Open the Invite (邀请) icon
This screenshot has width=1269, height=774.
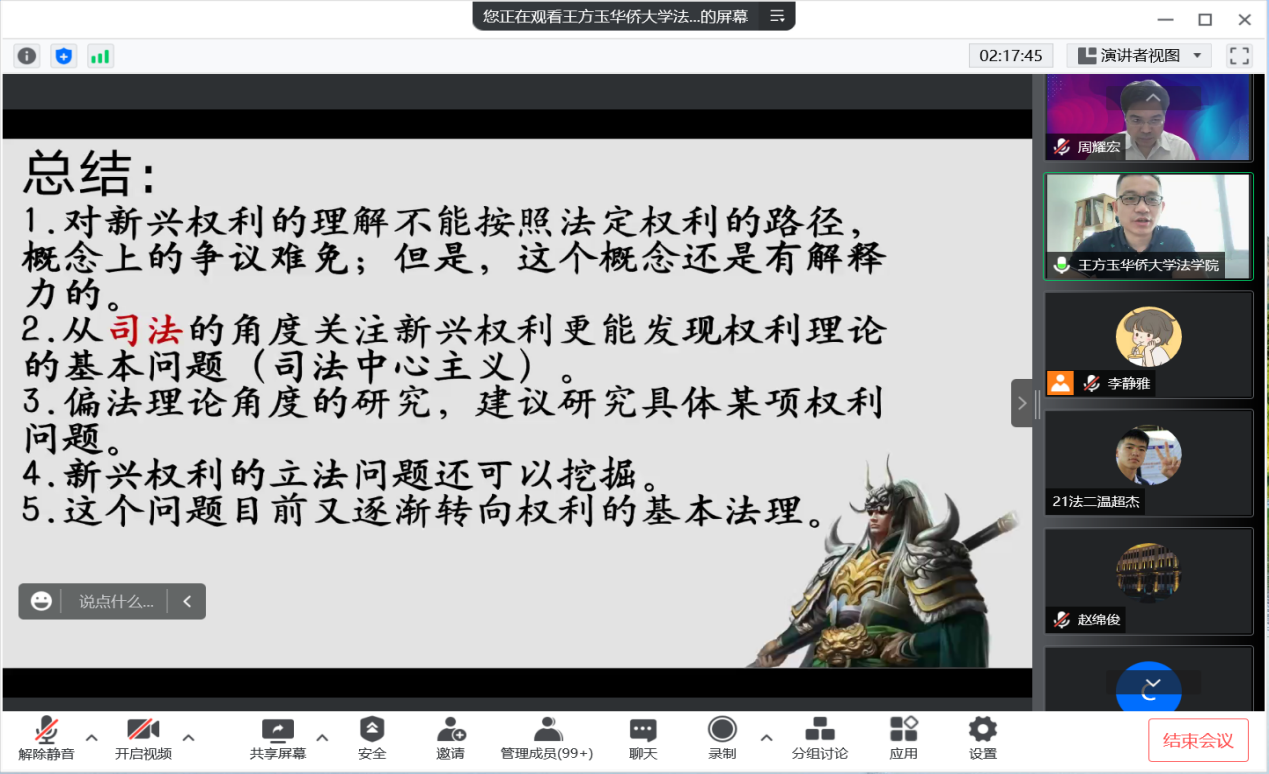tap(450, 738)
